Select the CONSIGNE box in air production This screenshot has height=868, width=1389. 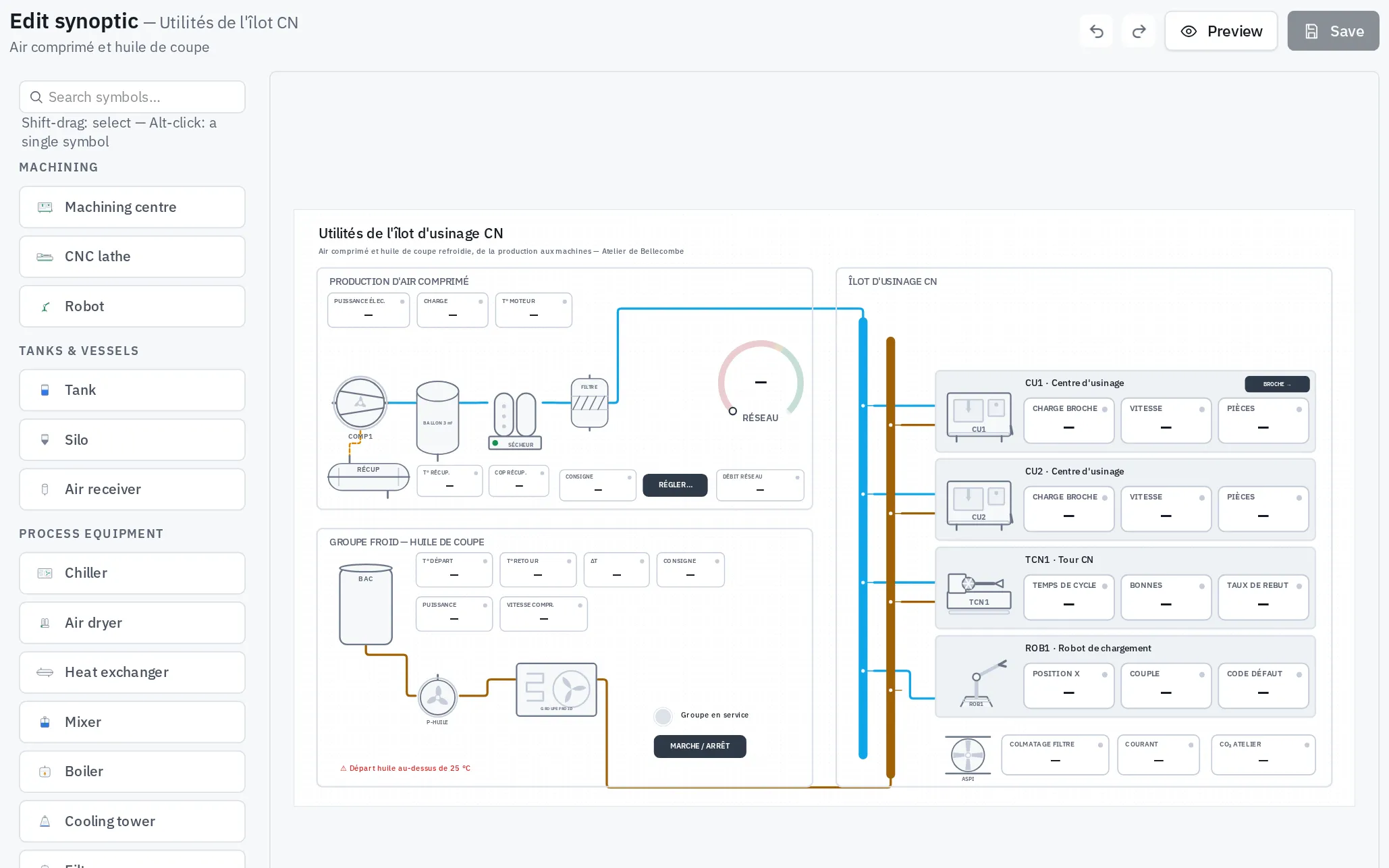(598, 485)
